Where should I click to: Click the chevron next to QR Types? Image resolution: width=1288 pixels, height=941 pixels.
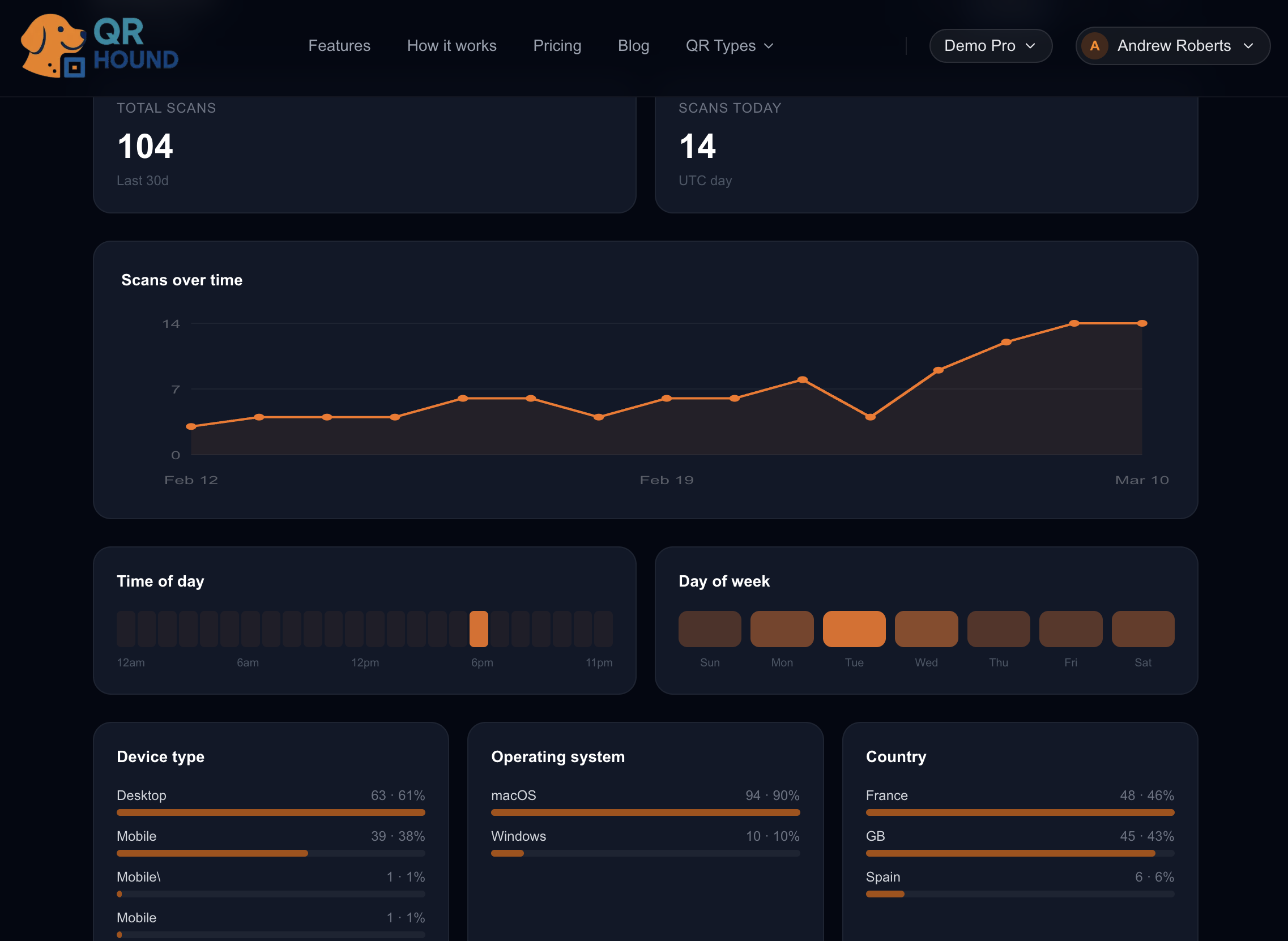click(769, 46)
